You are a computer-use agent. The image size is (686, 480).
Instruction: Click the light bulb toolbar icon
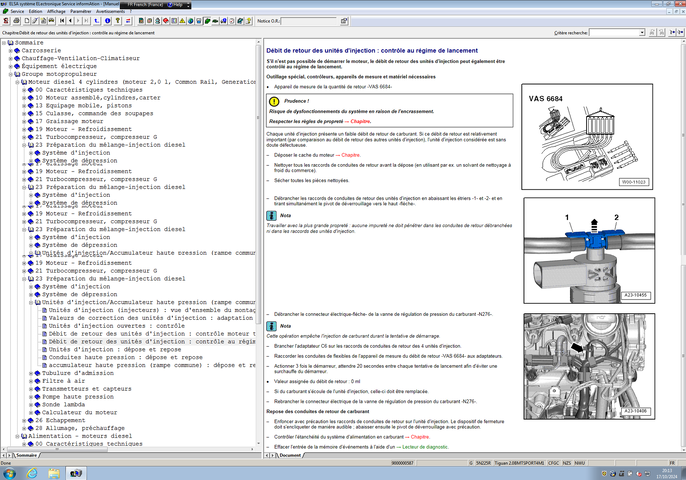coord(248,21)
